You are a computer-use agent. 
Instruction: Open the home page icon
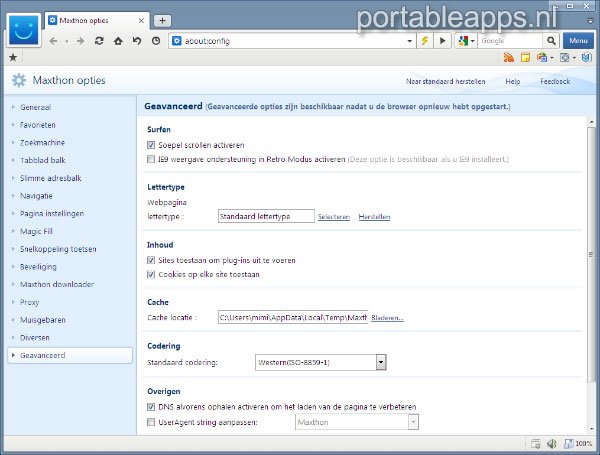click(118, 41)
